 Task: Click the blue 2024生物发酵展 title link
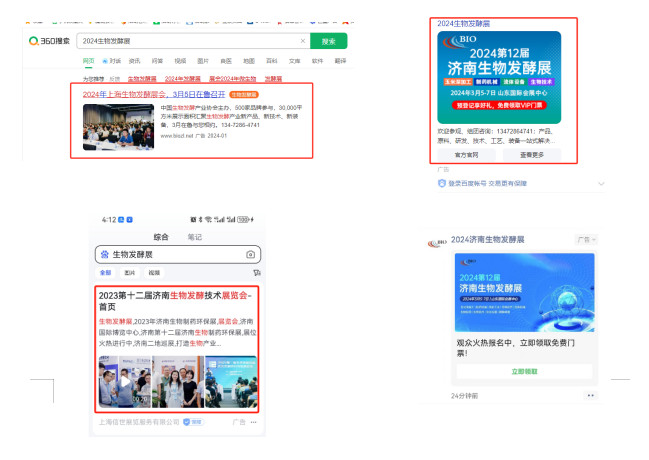(464, 24)
